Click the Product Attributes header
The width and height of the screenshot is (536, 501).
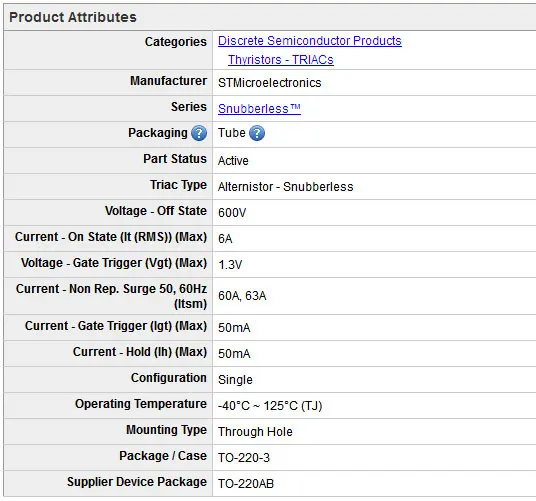click(73, 17)
